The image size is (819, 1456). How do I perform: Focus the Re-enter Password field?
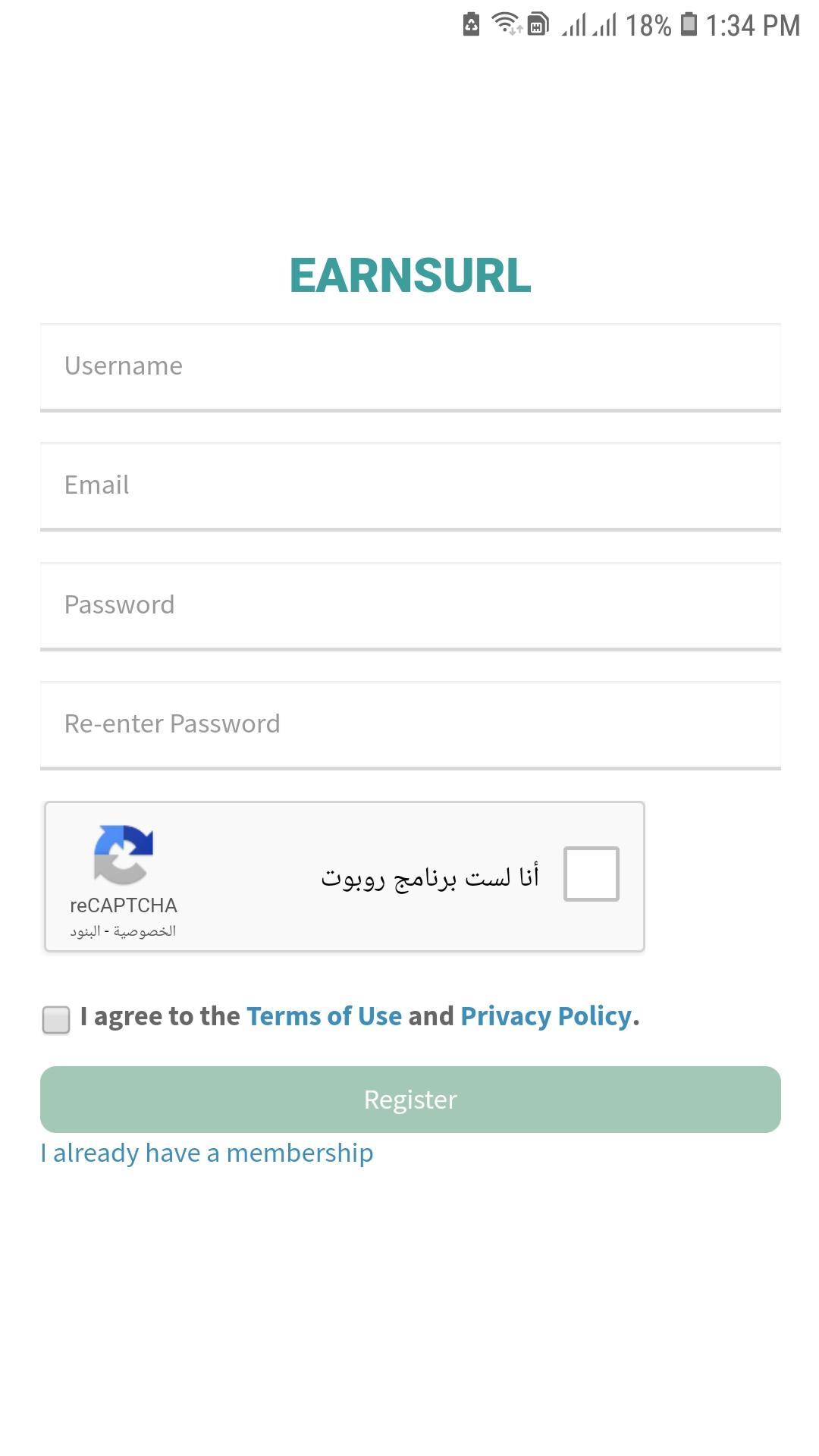pyautogui.click(x=410, y=724)
